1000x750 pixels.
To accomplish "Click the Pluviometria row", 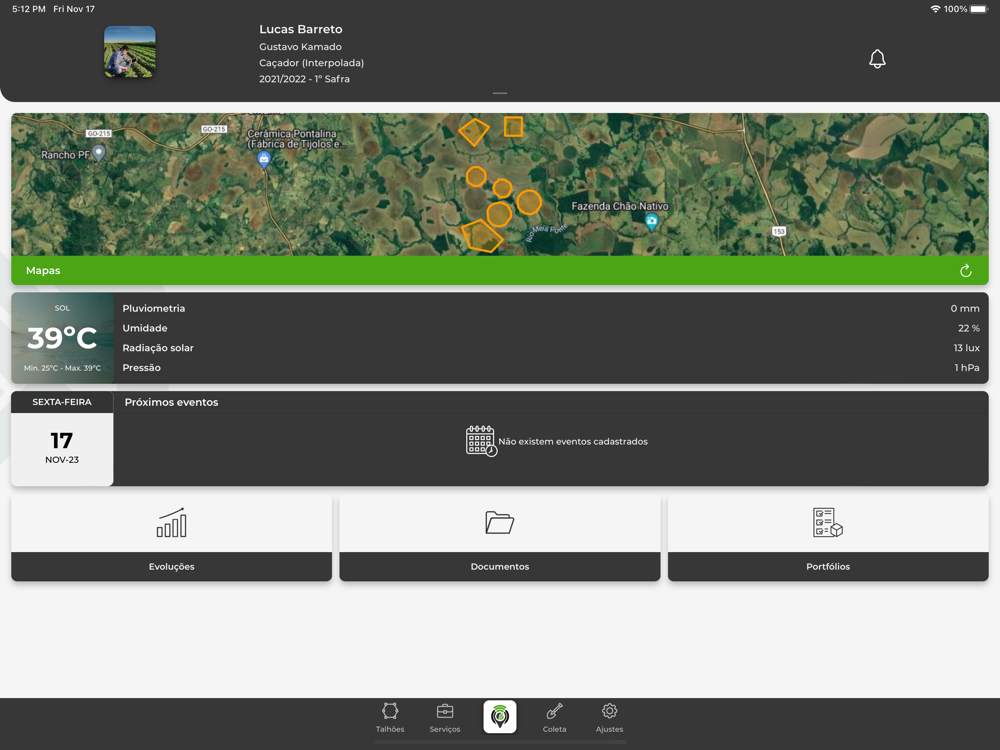I will (x=551, y=308).
